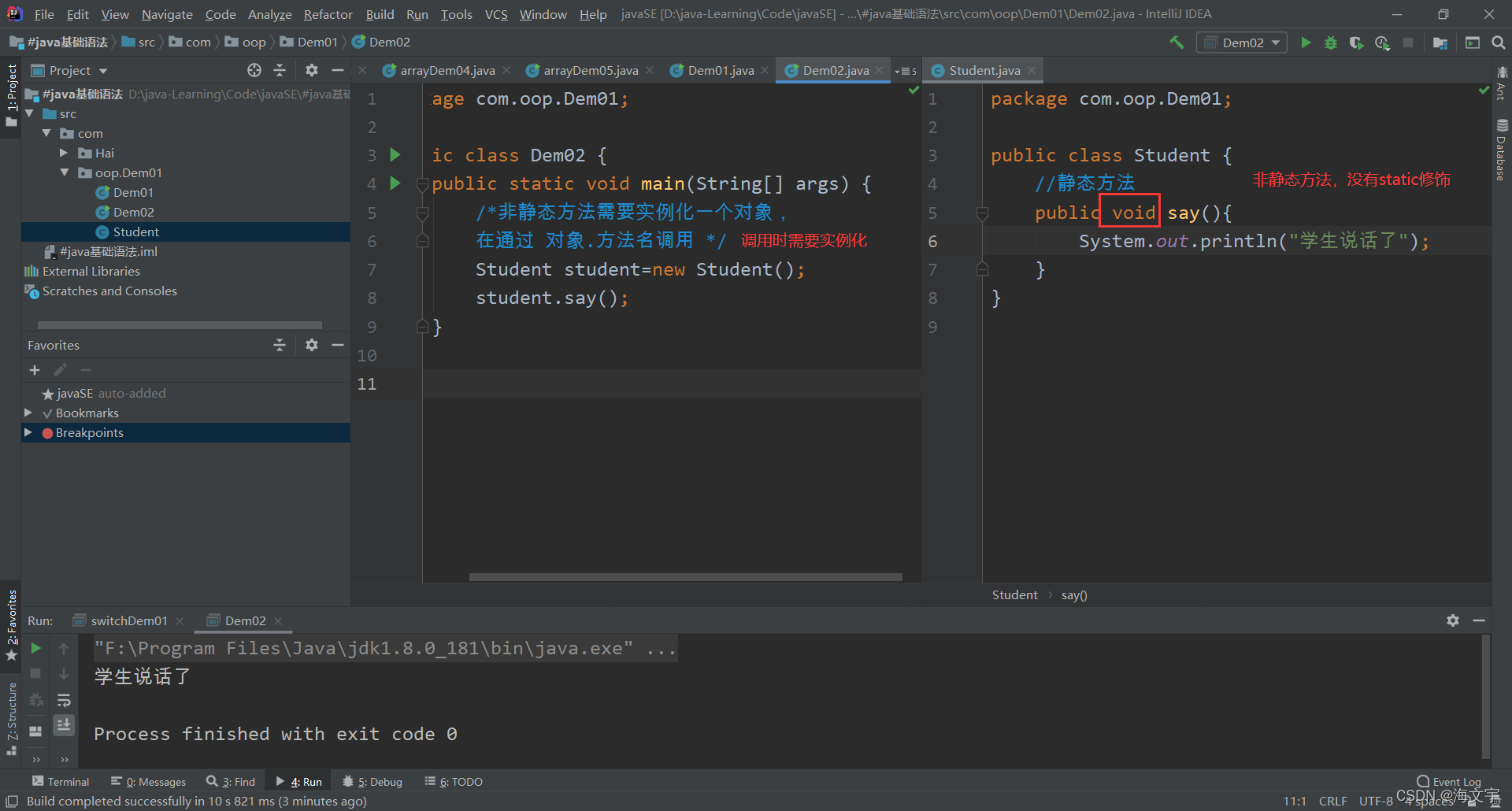Click CRLF line separator in status bar

1332,801
